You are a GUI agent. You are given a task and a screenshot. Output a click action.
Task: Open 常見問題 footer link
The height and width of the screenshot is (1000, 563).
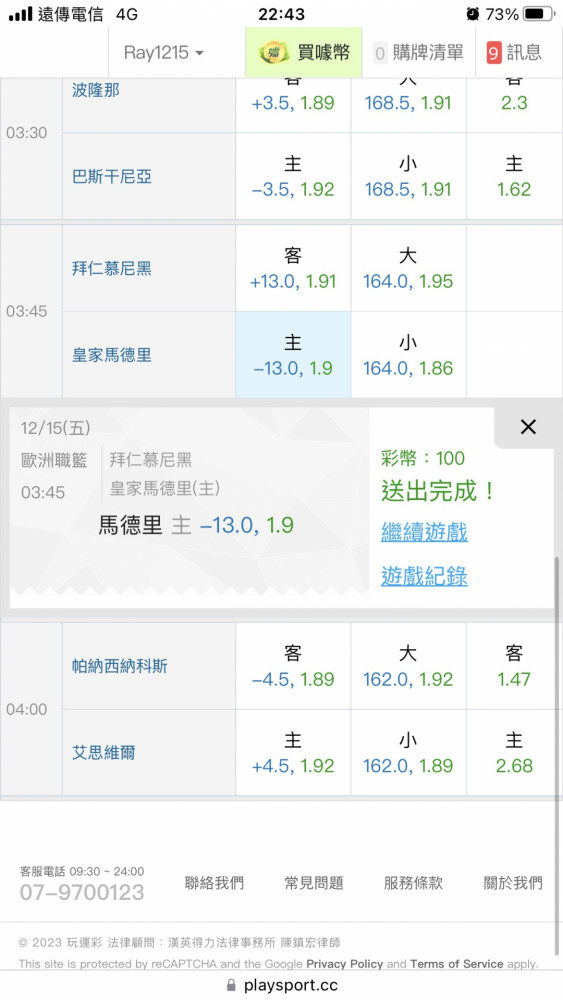(x=314, y=883)
